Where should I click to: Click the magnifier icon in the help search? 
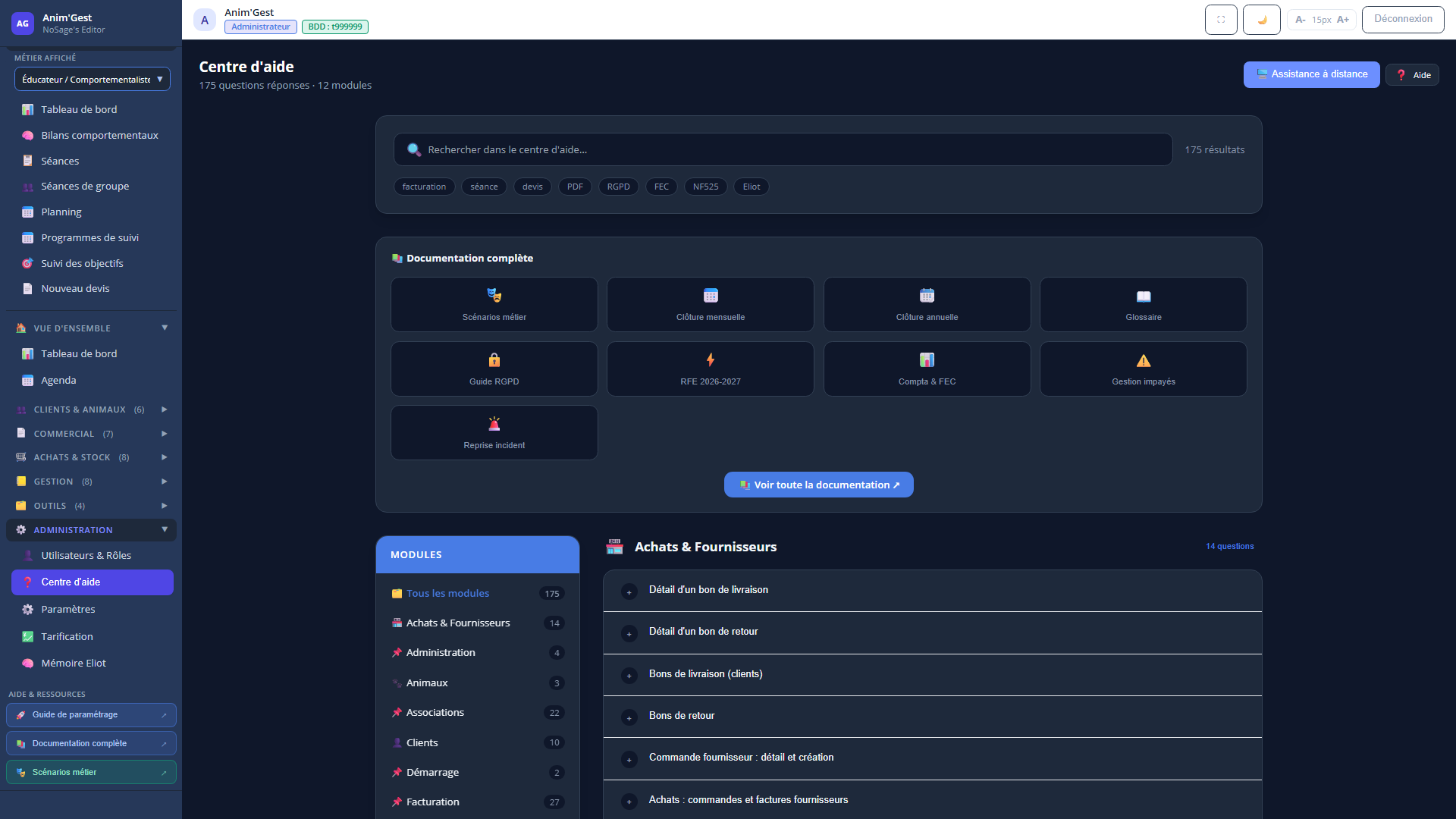pyautogui.click(x=414, y=149)
